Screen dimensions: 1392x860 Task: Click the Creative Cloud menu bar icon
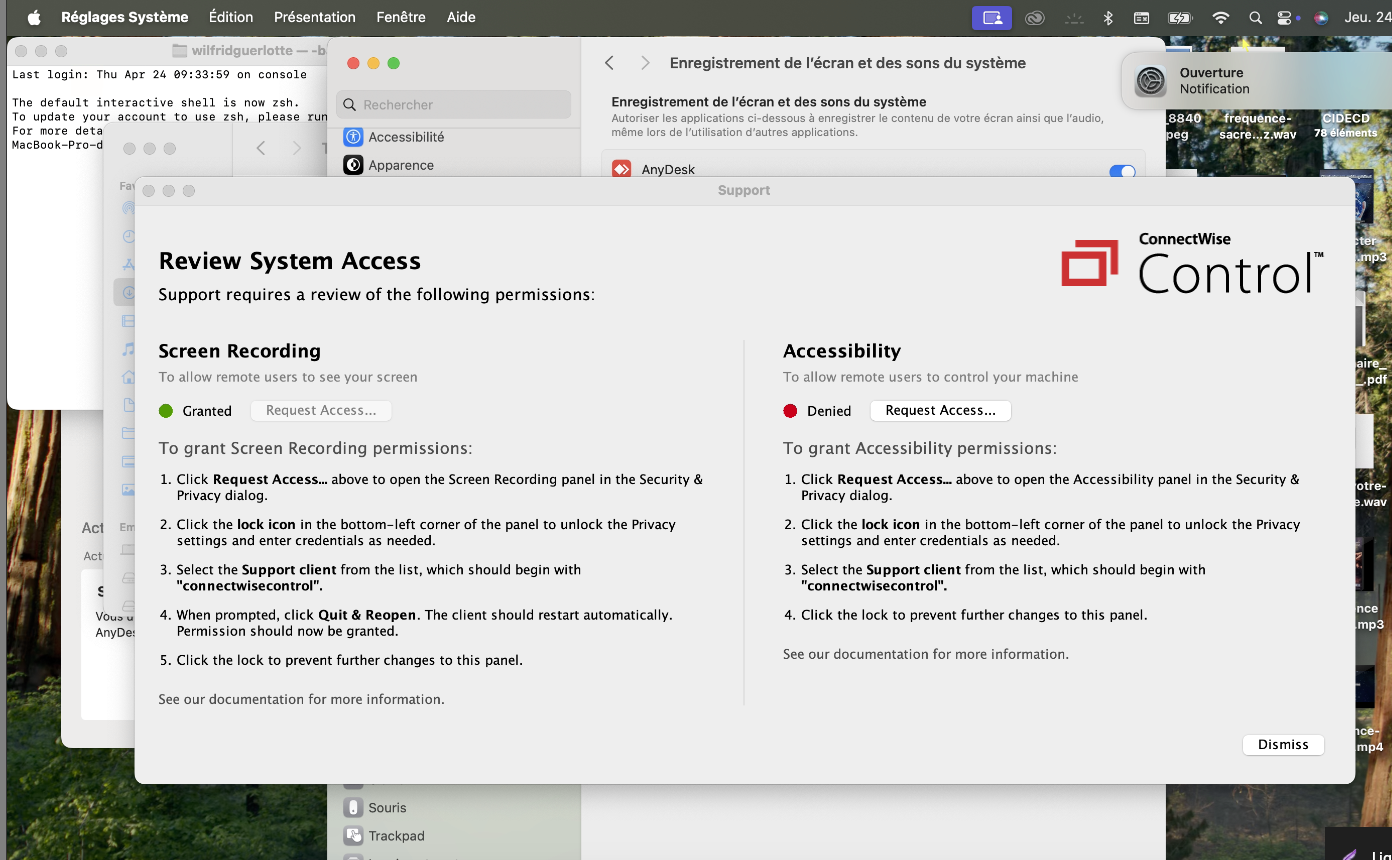(x=1035, y=17)
